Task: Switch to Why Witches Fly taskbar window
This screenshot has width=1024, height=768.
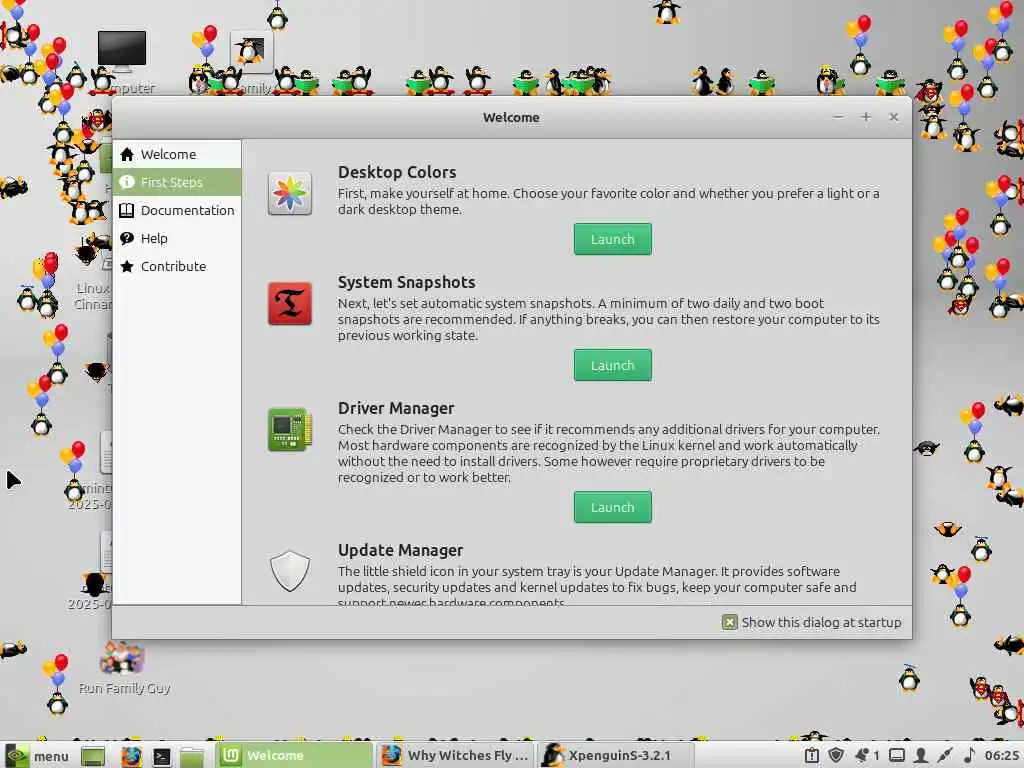Action: click(455, 756)
